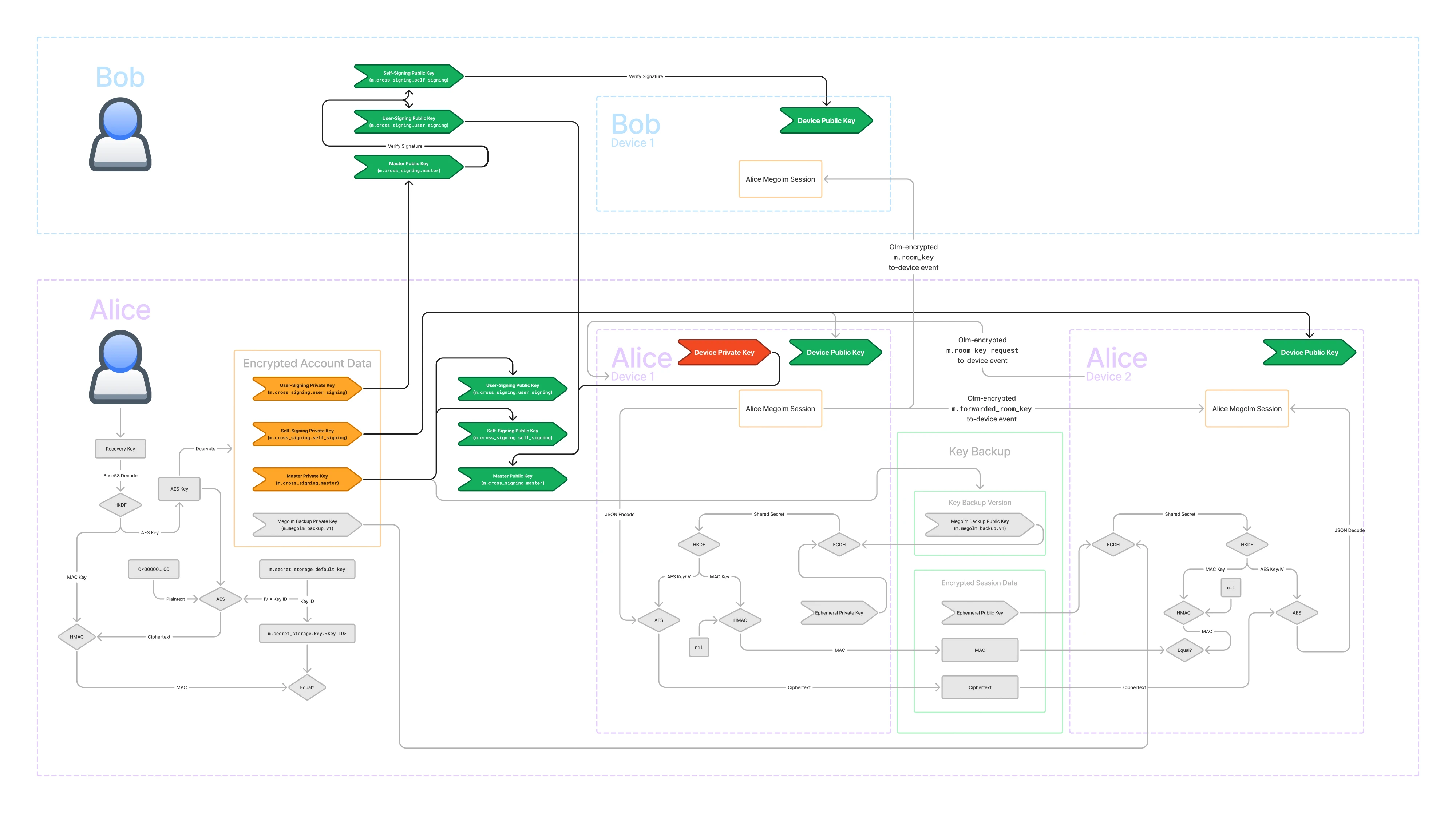Select the ECDH diamond in Alice Device 1

point(839,545)
